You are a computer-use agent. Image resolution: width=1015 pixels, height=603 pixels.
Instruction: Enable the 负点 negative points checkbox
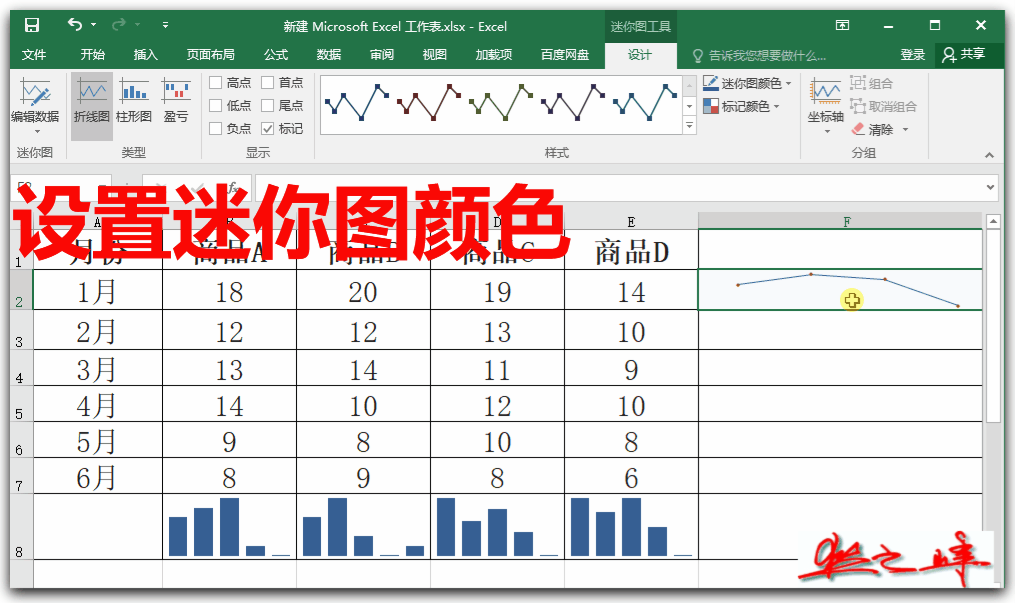click(x=216, y=129)
